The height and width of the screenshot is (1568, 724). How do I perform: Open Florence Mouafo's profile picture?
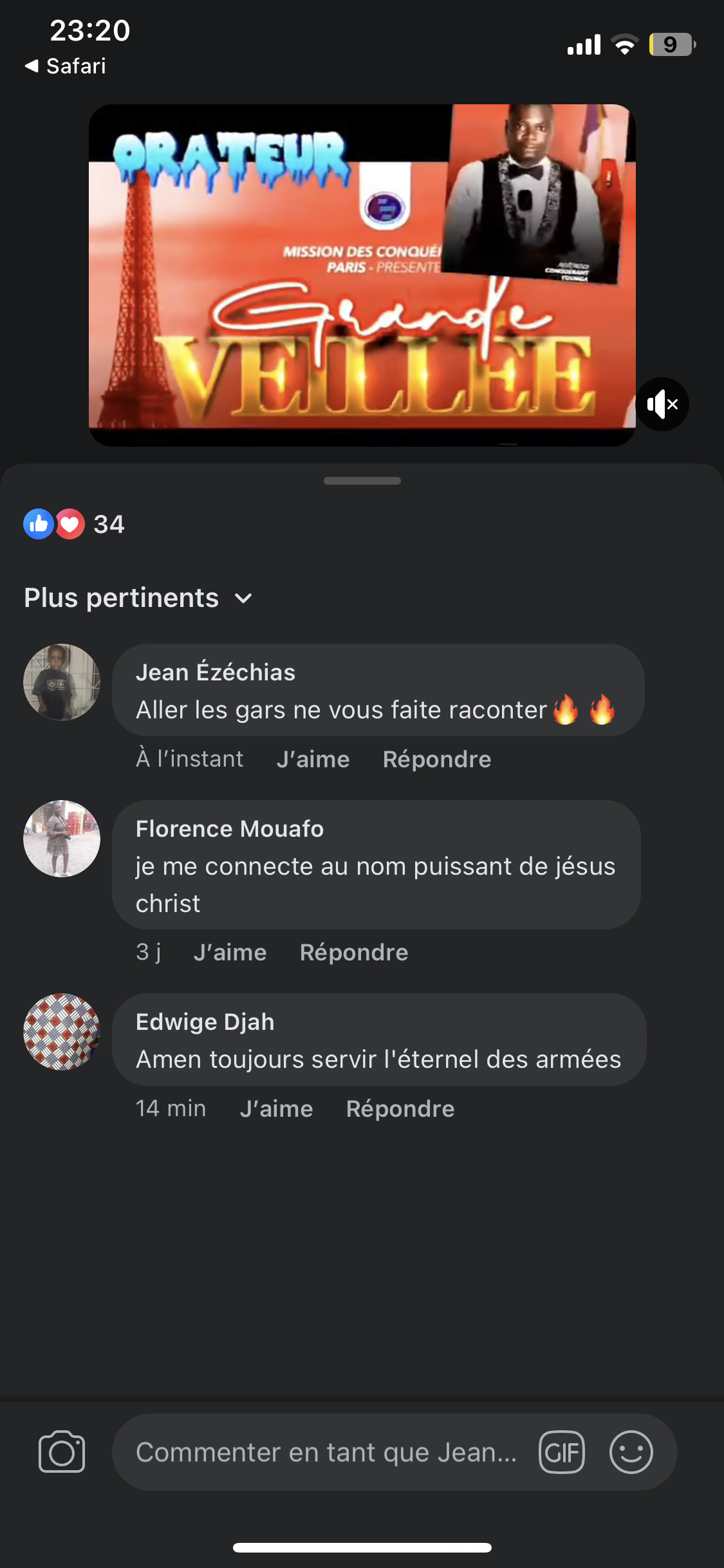[62, 839]
